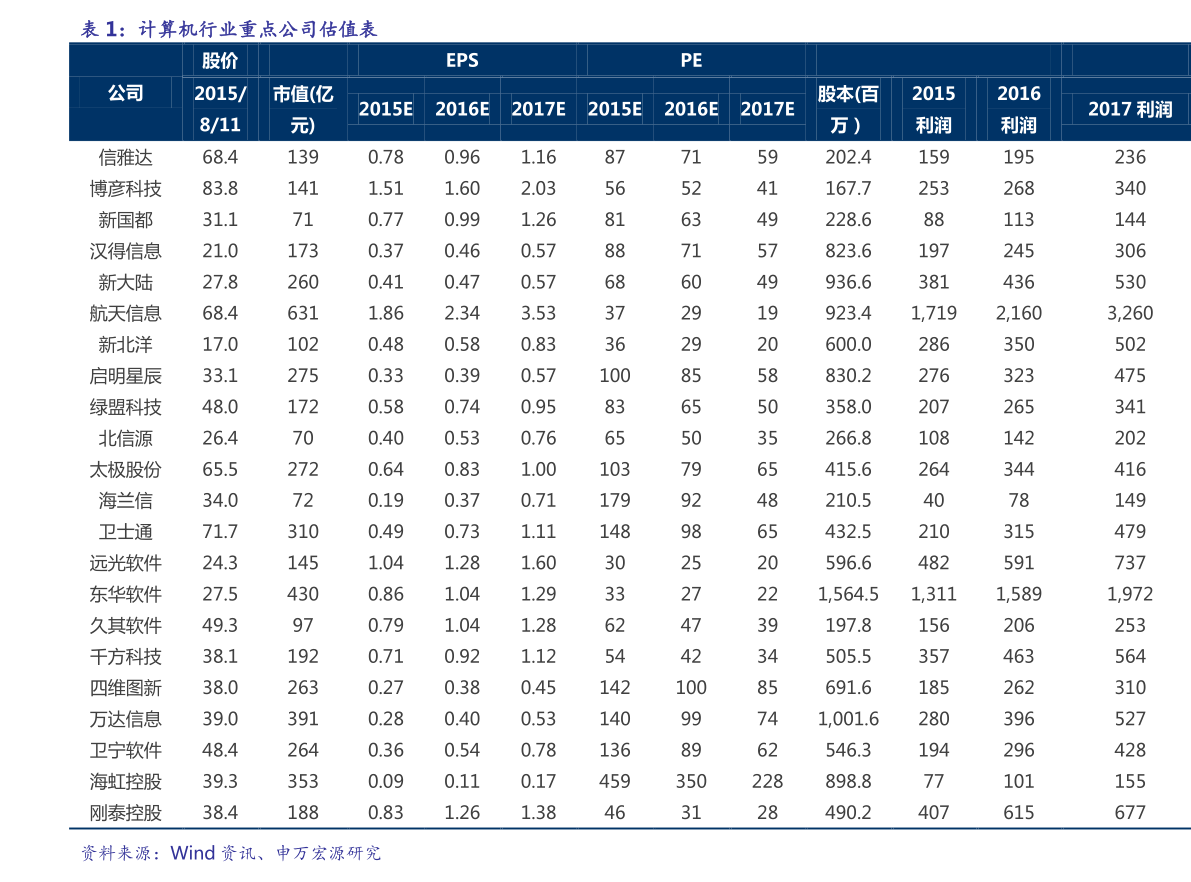Select company name 新国都

coord(125,220)
